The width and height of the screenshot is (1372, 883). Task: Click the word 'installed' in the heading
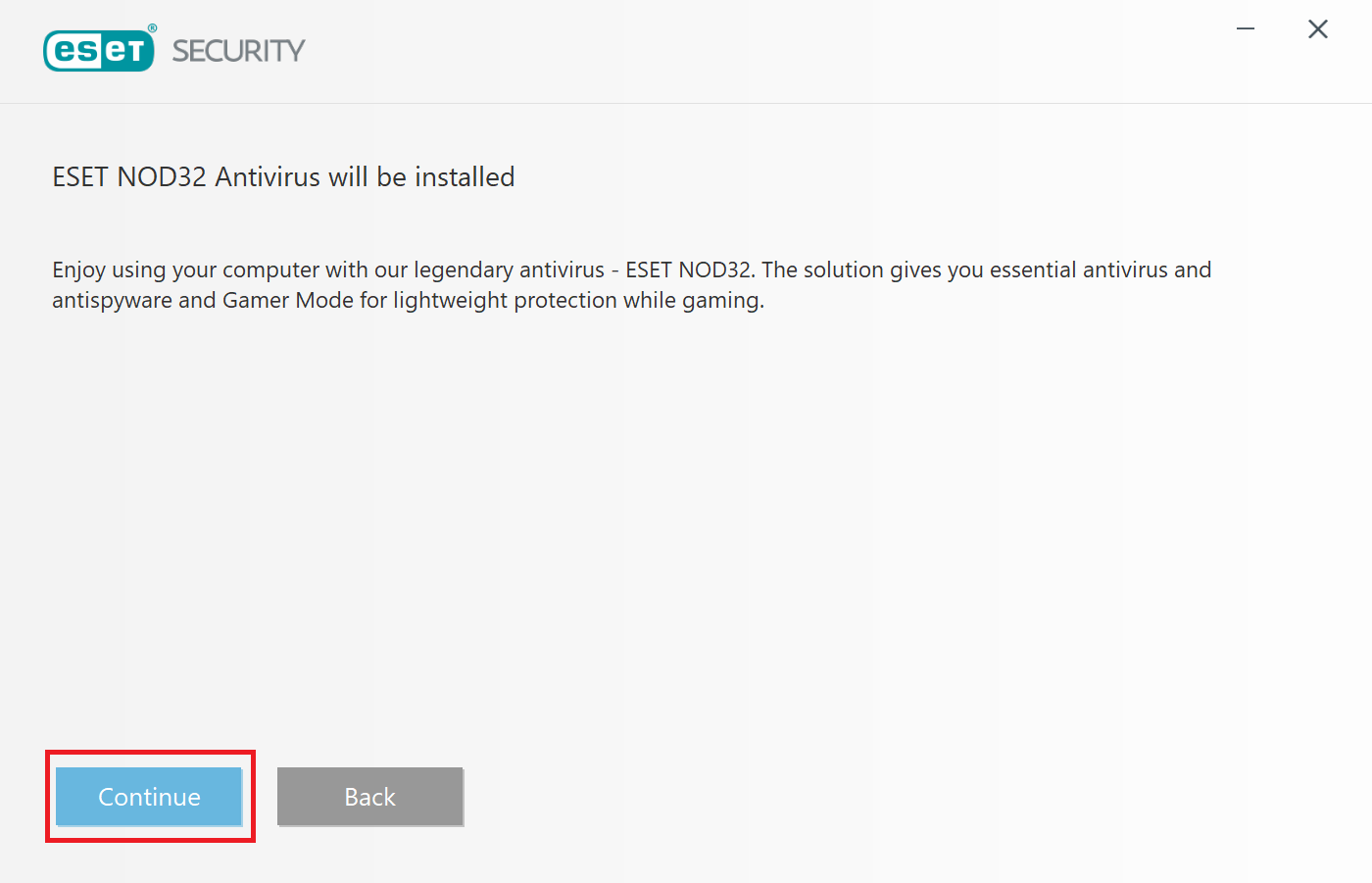[x=465, y=177]
